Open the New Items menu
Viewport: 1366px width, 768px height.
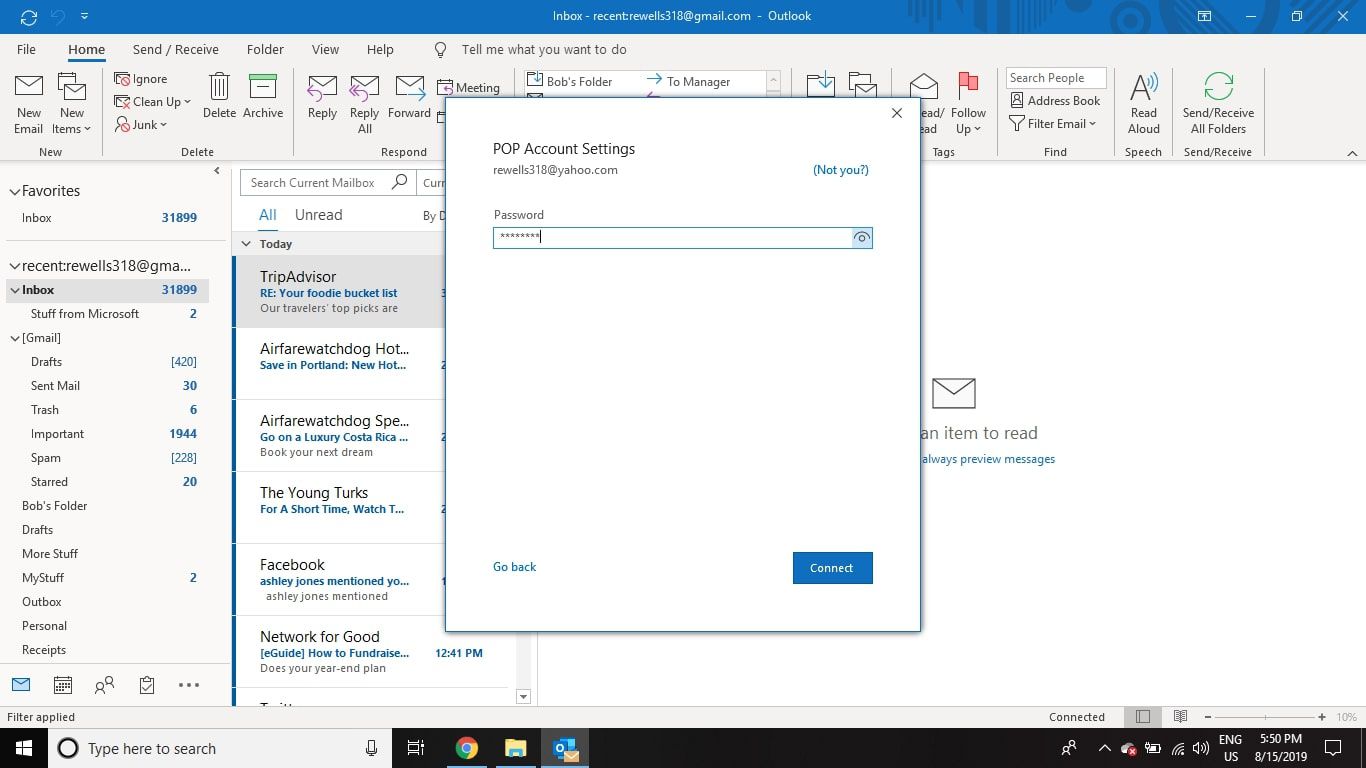[72, 104]
